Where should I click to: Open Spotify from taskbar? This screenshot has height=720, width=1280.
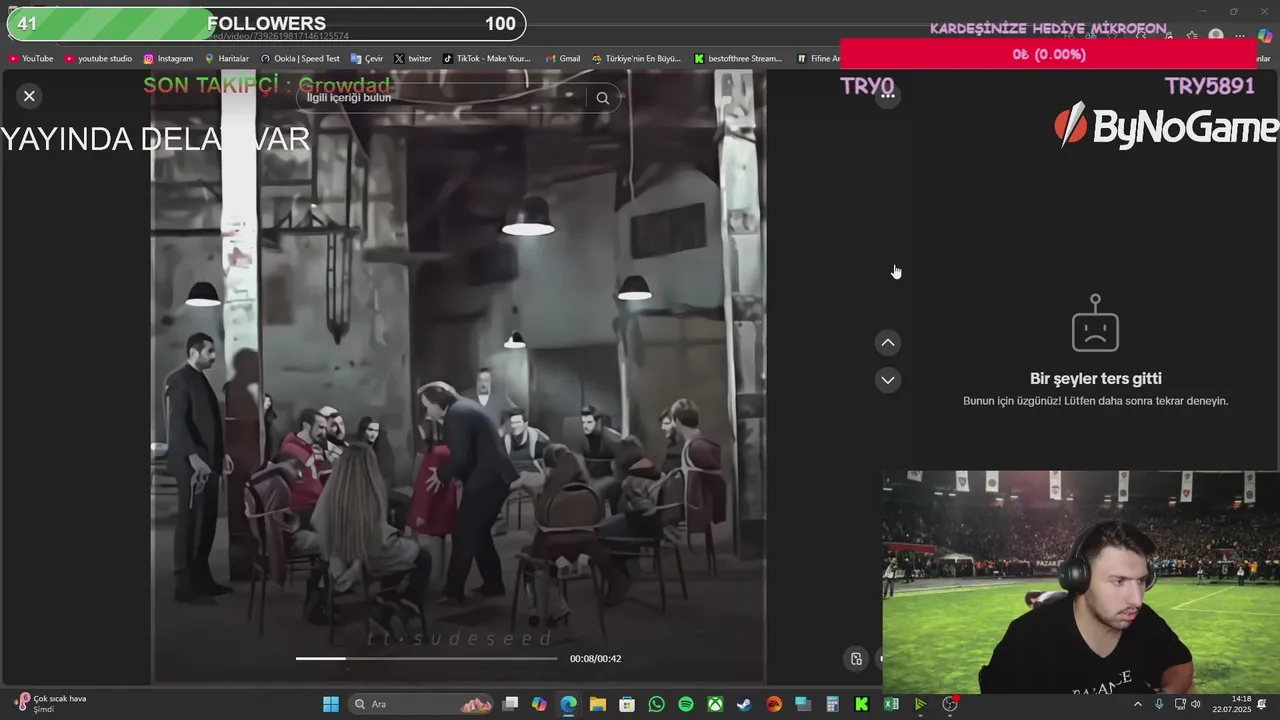pos(686,704)
